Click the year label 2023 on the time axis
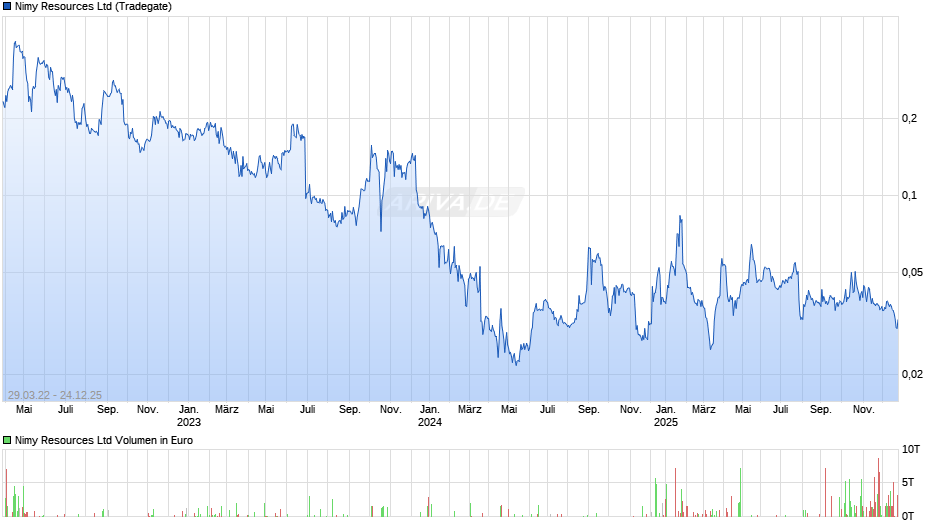The height and width of the screenshot is (526, 940). pos(189,422)
